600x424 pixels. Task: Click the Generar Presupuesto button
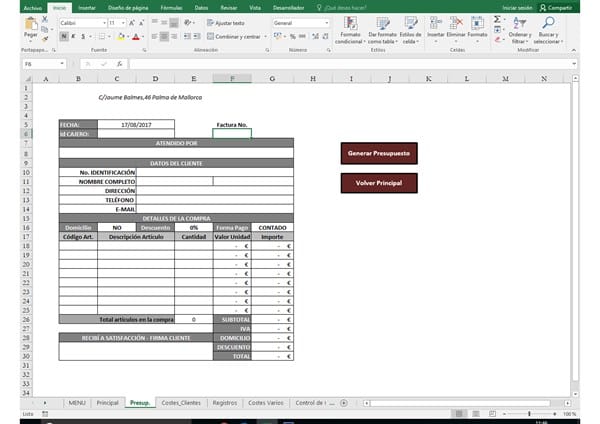[379, 153]
